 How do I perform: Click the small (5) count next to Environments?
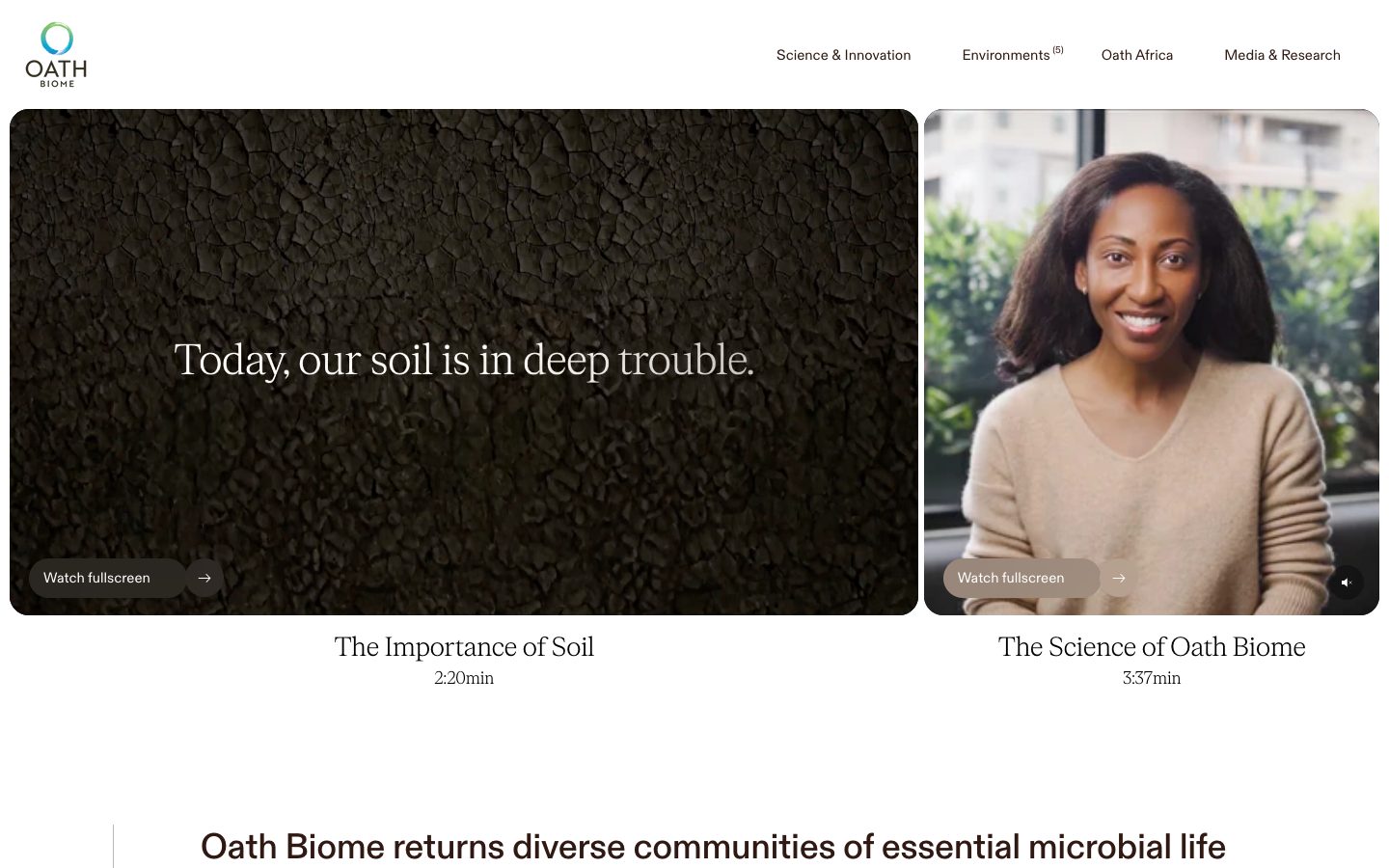pyautogui.click(x=1058, y=50)
